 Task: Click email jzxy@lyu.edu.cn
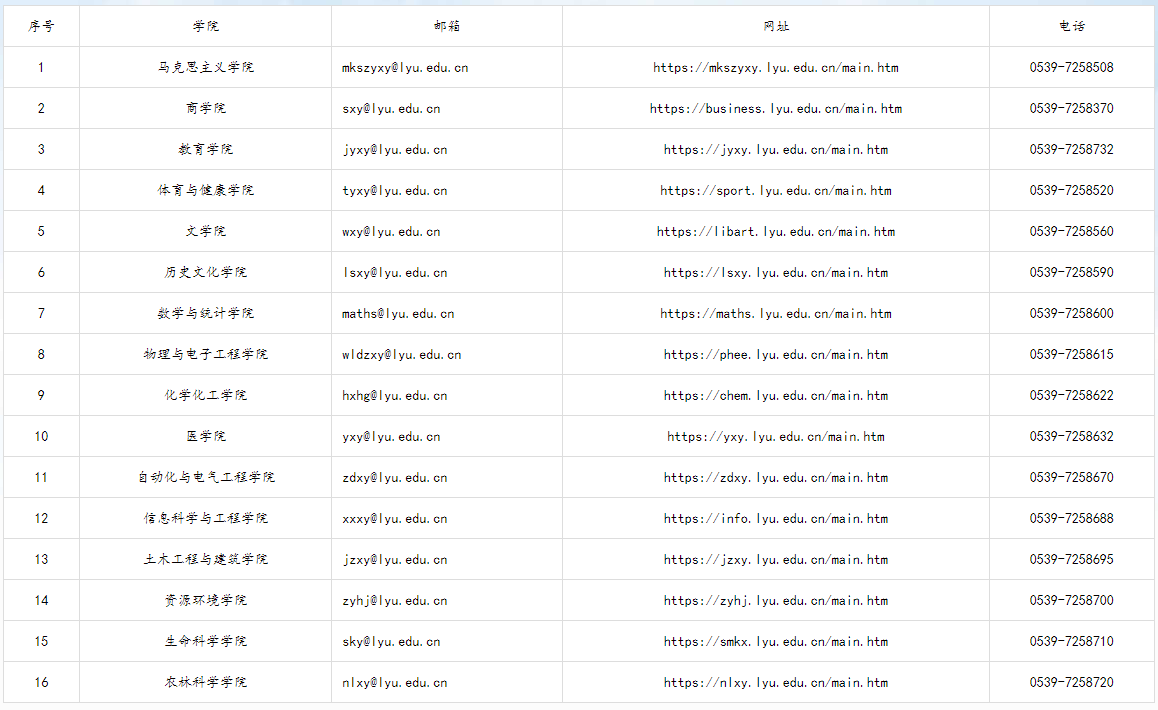coord(394,560)
